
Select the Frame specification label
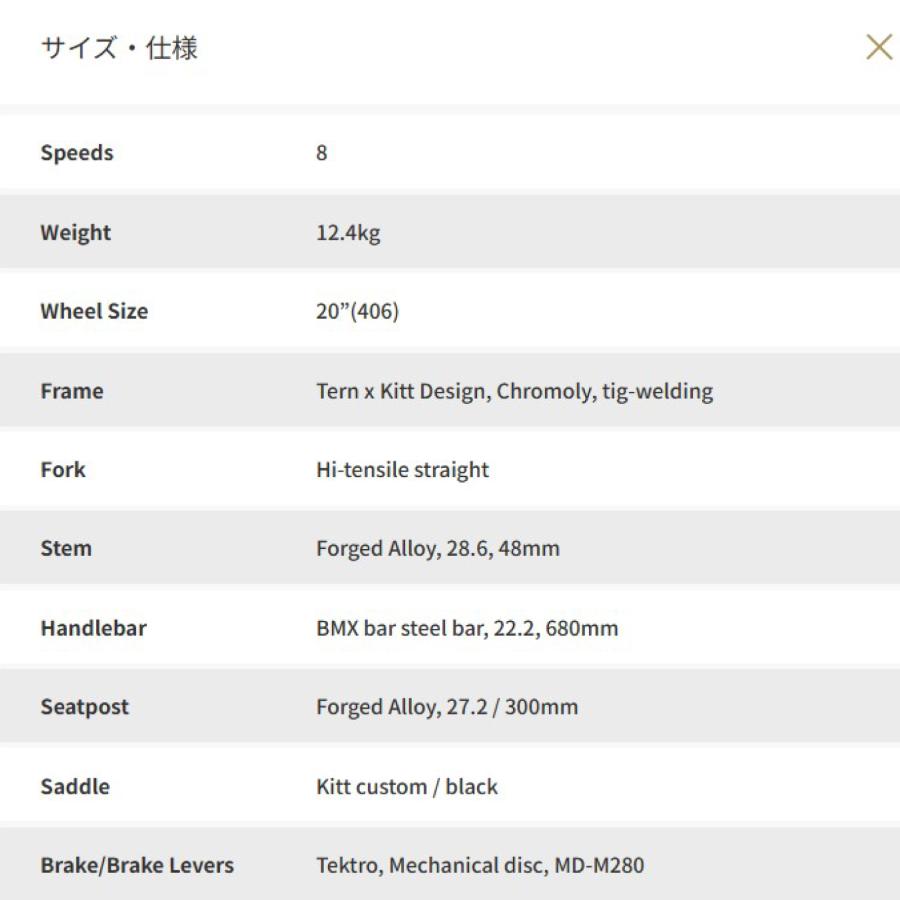point(71,390)
